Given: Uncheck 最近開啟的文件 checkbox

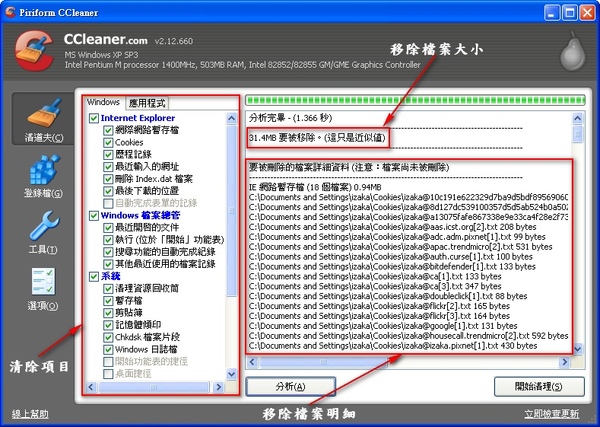Looking at the screenshot, I should tap(108, 228).
